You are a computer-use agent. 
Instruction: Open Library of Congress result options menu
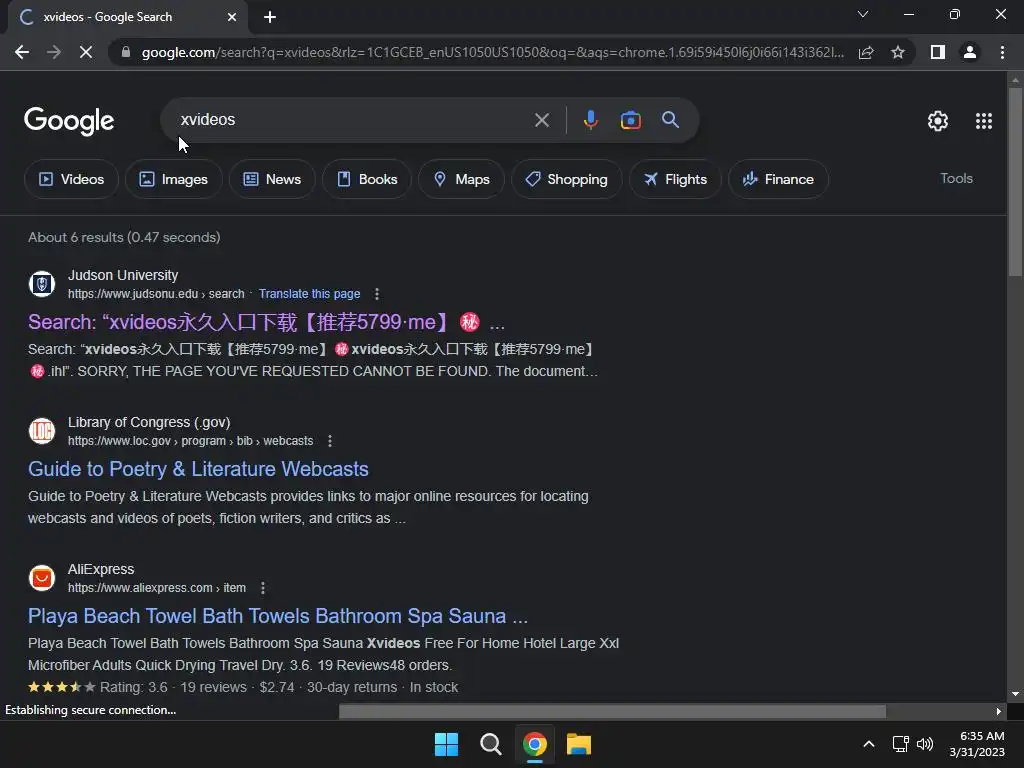click(x=330, y=441)
